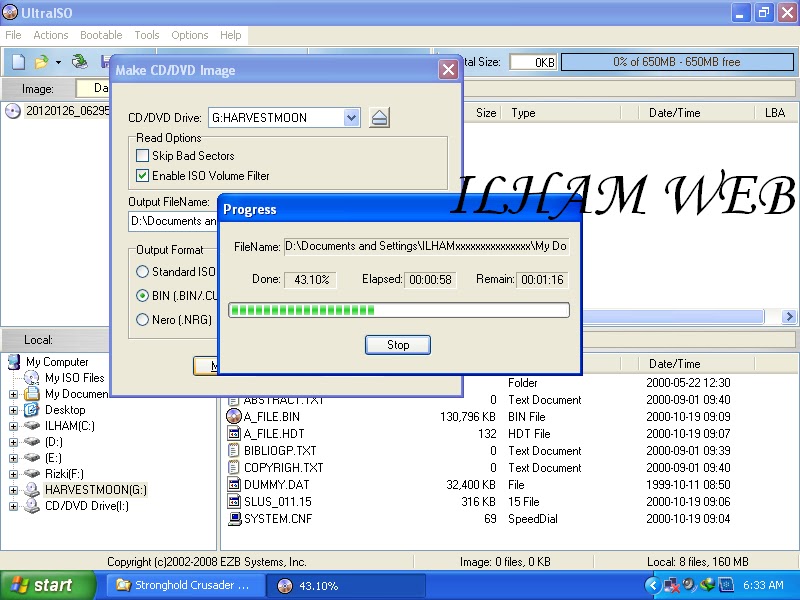The image size is (800, 600).
Task: Select the 20120126_06295 image disc icon
Action: pyautogui.click(x=12, y=111)
